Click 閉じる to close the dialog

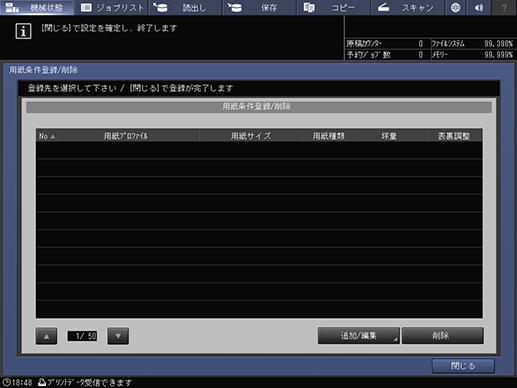[463, 366]
